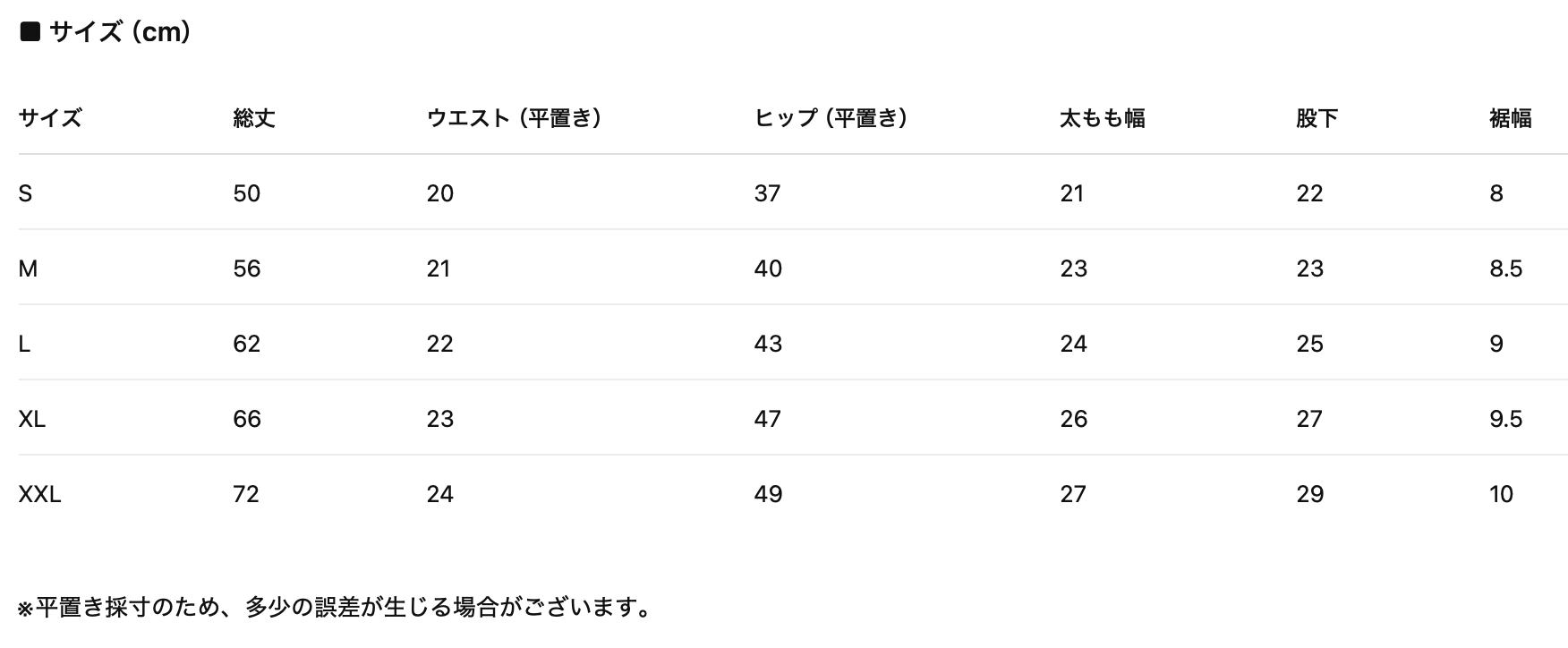Select the 裾幅 value 8.5 for size M
1568x648 pixels.
(1505, 269)
